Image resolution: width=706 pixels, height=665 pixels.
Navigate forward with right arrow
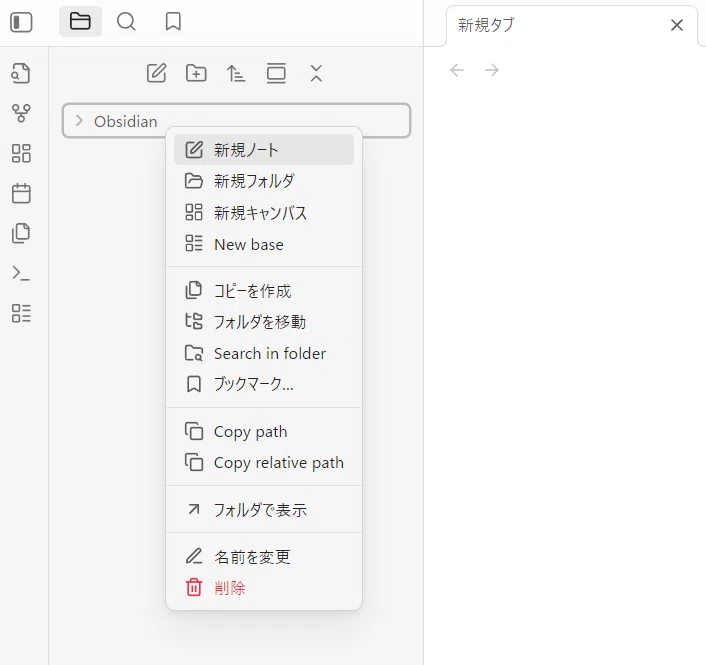pos(492,70)
